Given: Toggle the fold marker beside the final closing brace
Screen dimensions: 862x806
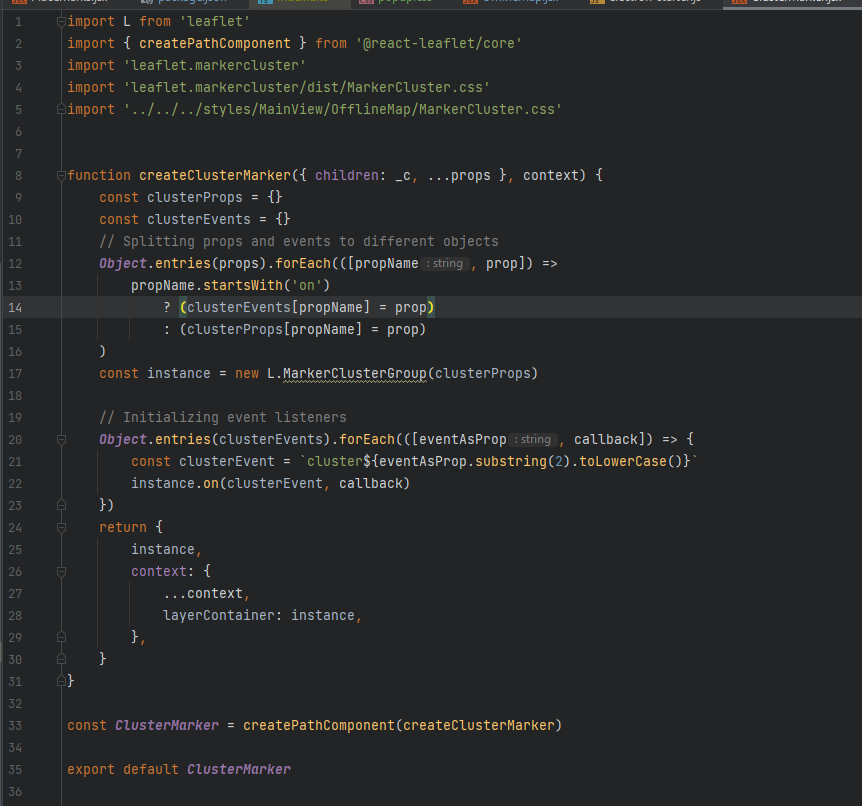Looking at the screenshot, I should click(x=61, y=681).
